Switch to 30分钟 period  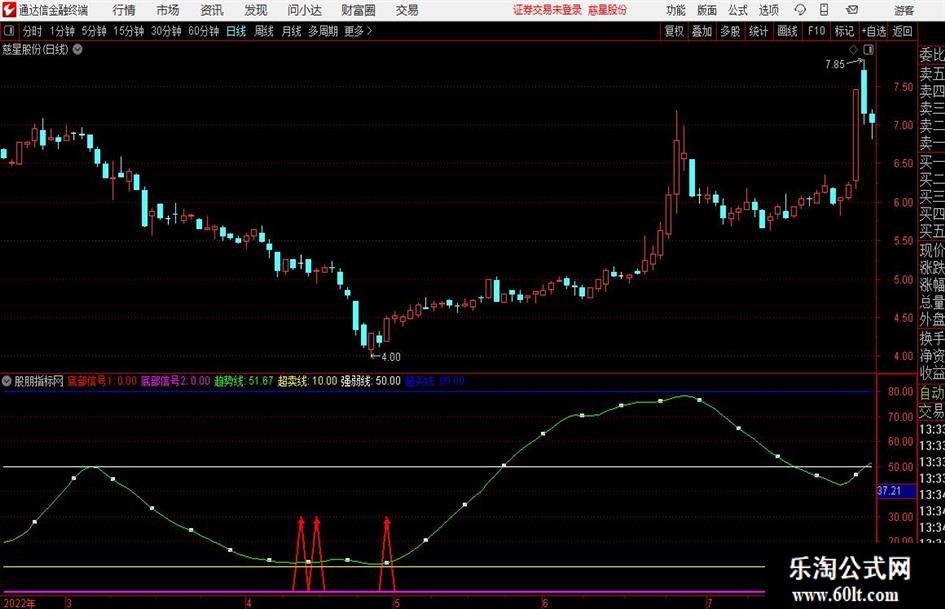(166, 31)
